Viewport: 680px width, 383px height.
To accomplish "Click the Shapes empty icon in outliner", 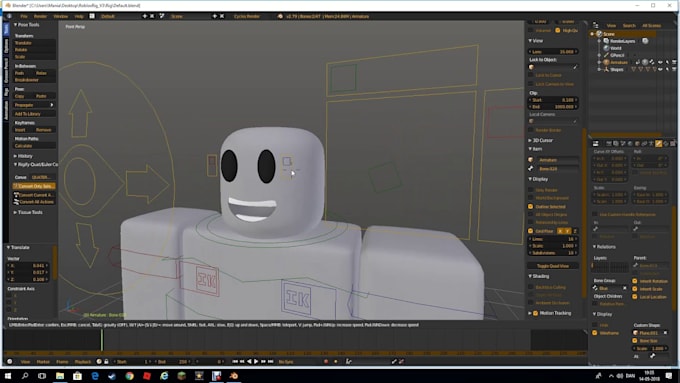I will pos(606,69).
